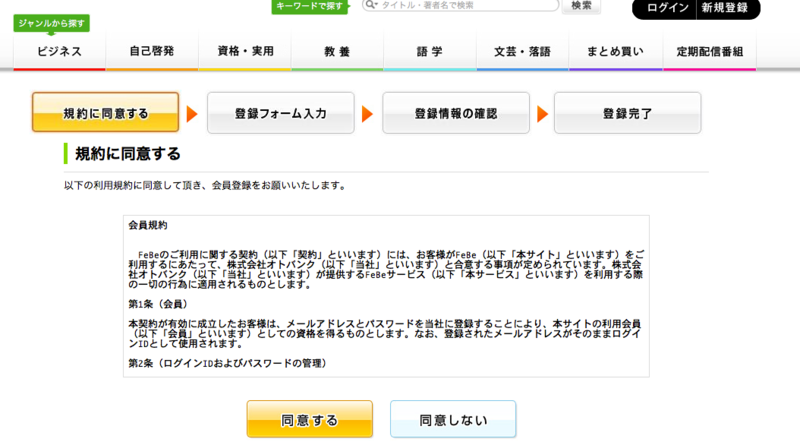Click the 登録フォーム入力 step button
Screen dimensions: 800x442
point(281,113)
